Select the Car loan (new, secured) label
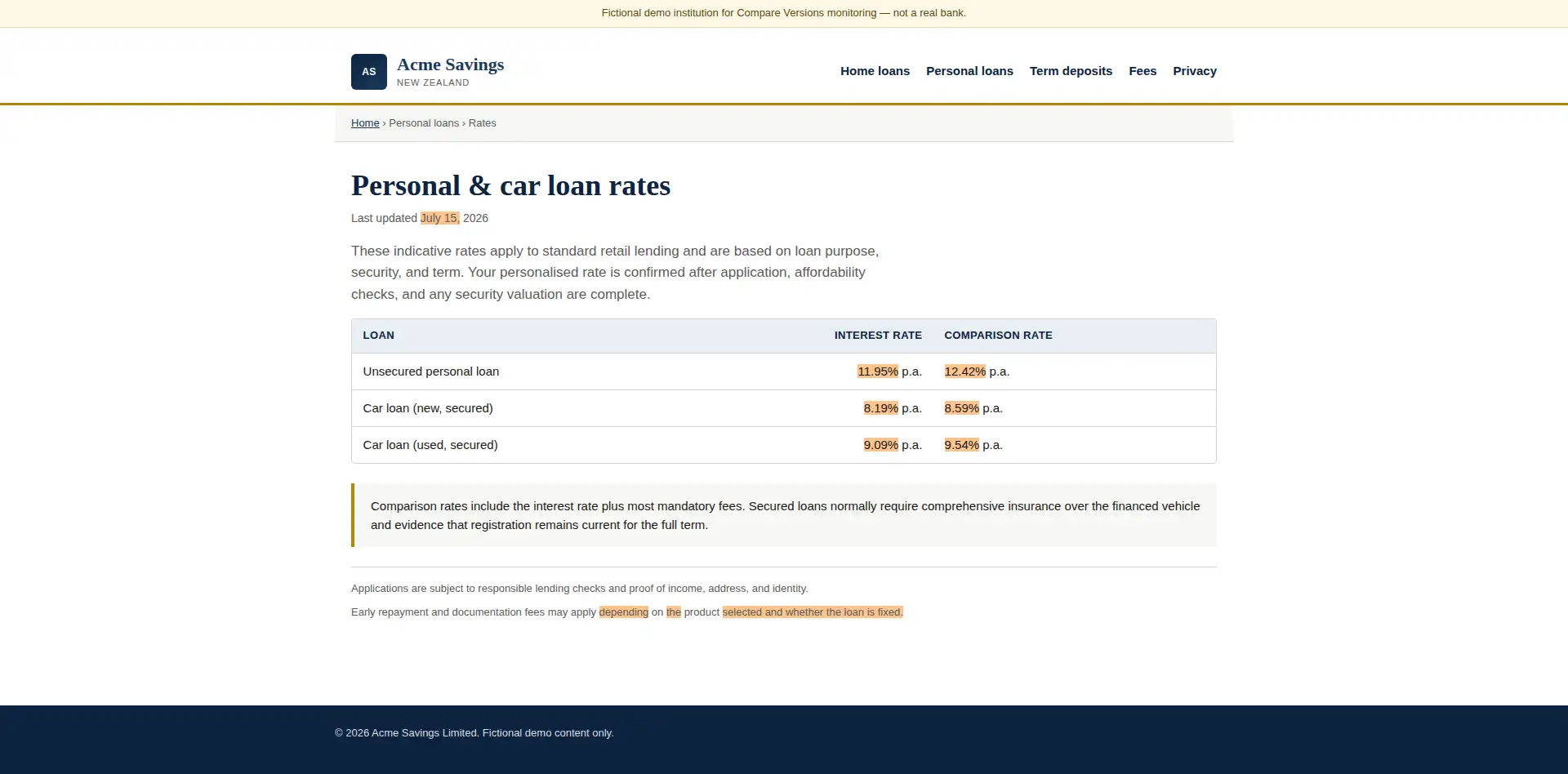This screenshot has height=774, width=1568. click(x=428, y=408)
